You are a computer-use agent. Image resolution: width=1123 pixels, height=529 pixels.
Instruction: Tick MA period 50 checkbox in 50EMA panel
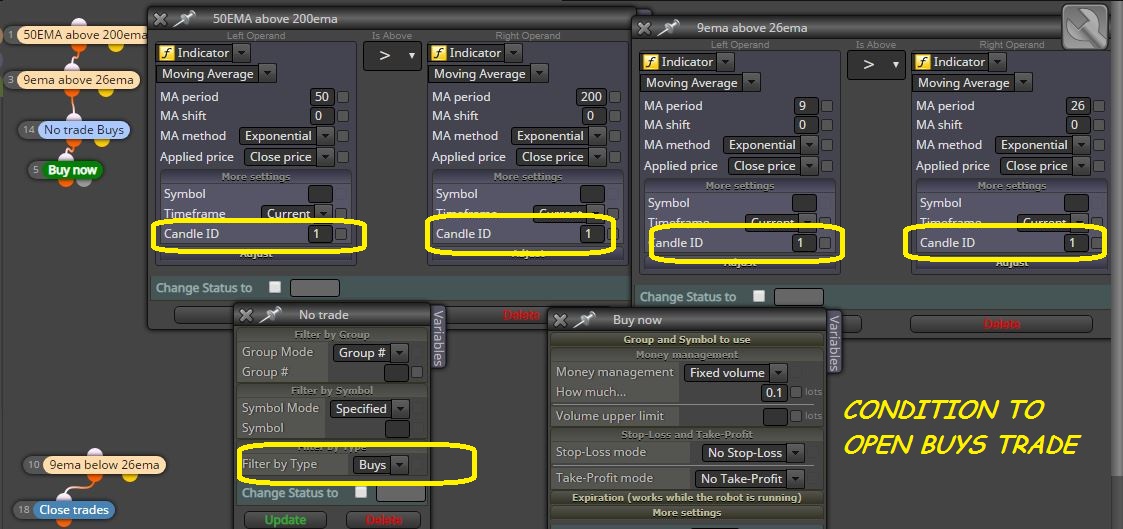[x=344, y=97]
